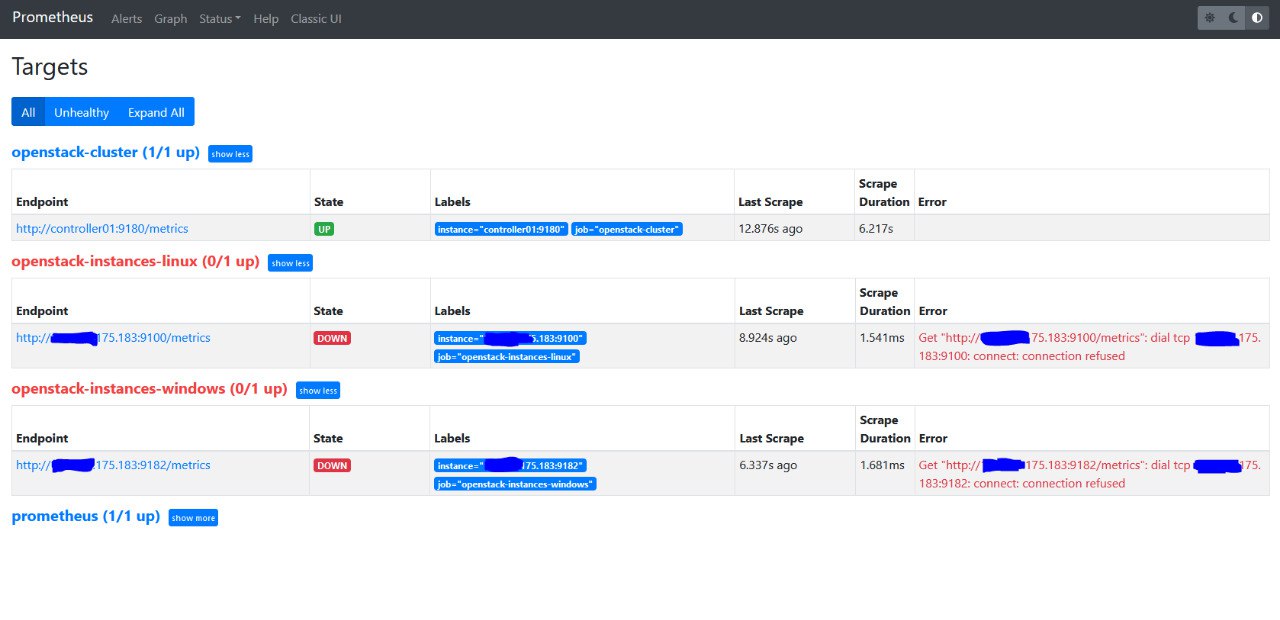Collapse openstack-instances-windows with show less
This screenshot has height=620, width=1280.
(x=318, y=390)
